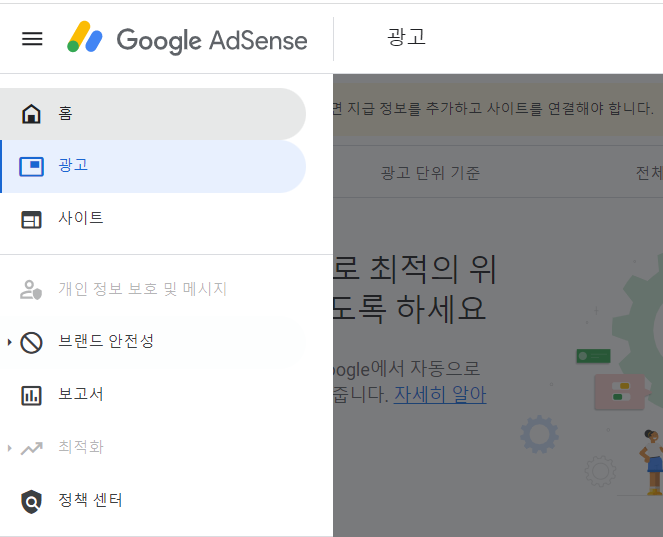Click the 도록 하세요 headline text

click(408, 309)
